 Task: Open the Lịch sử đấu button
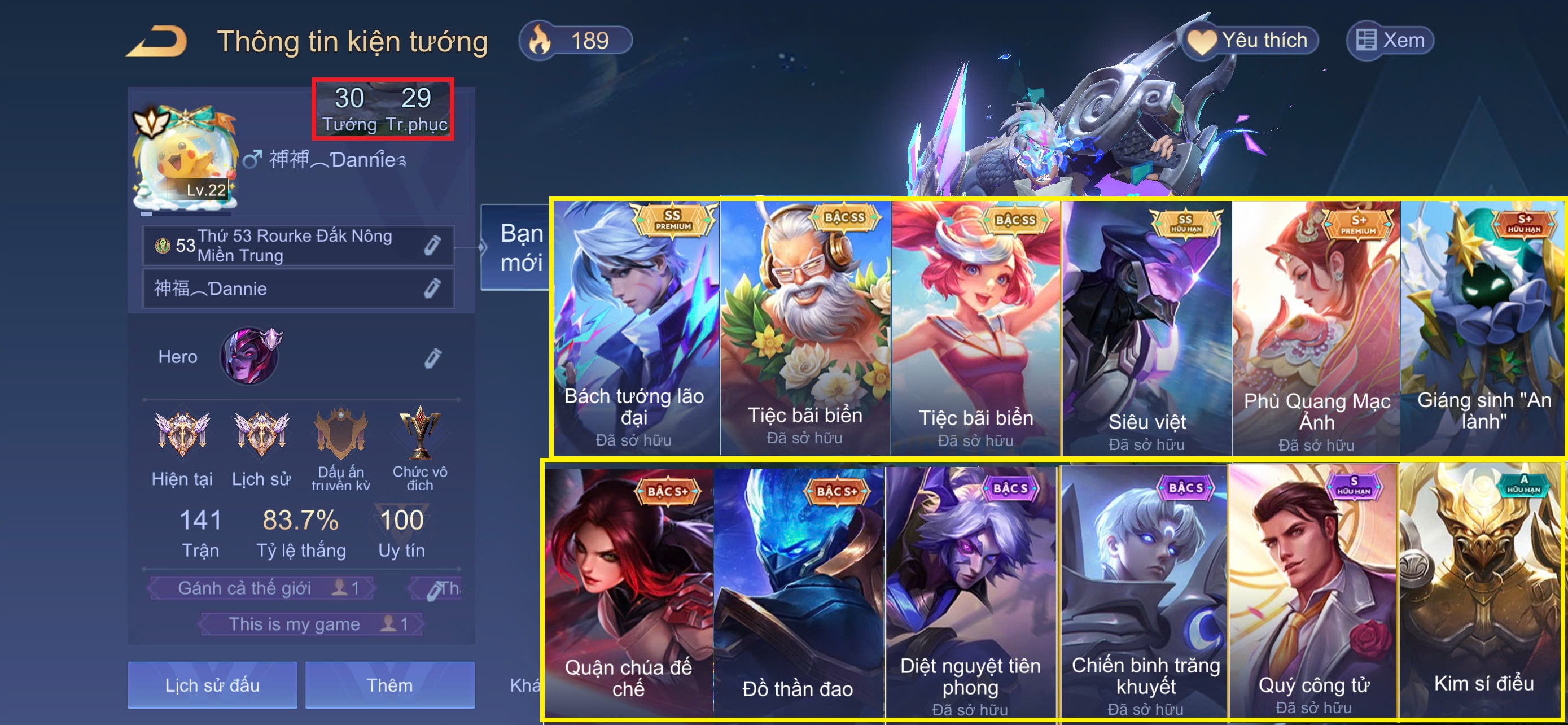coord(212,685)
